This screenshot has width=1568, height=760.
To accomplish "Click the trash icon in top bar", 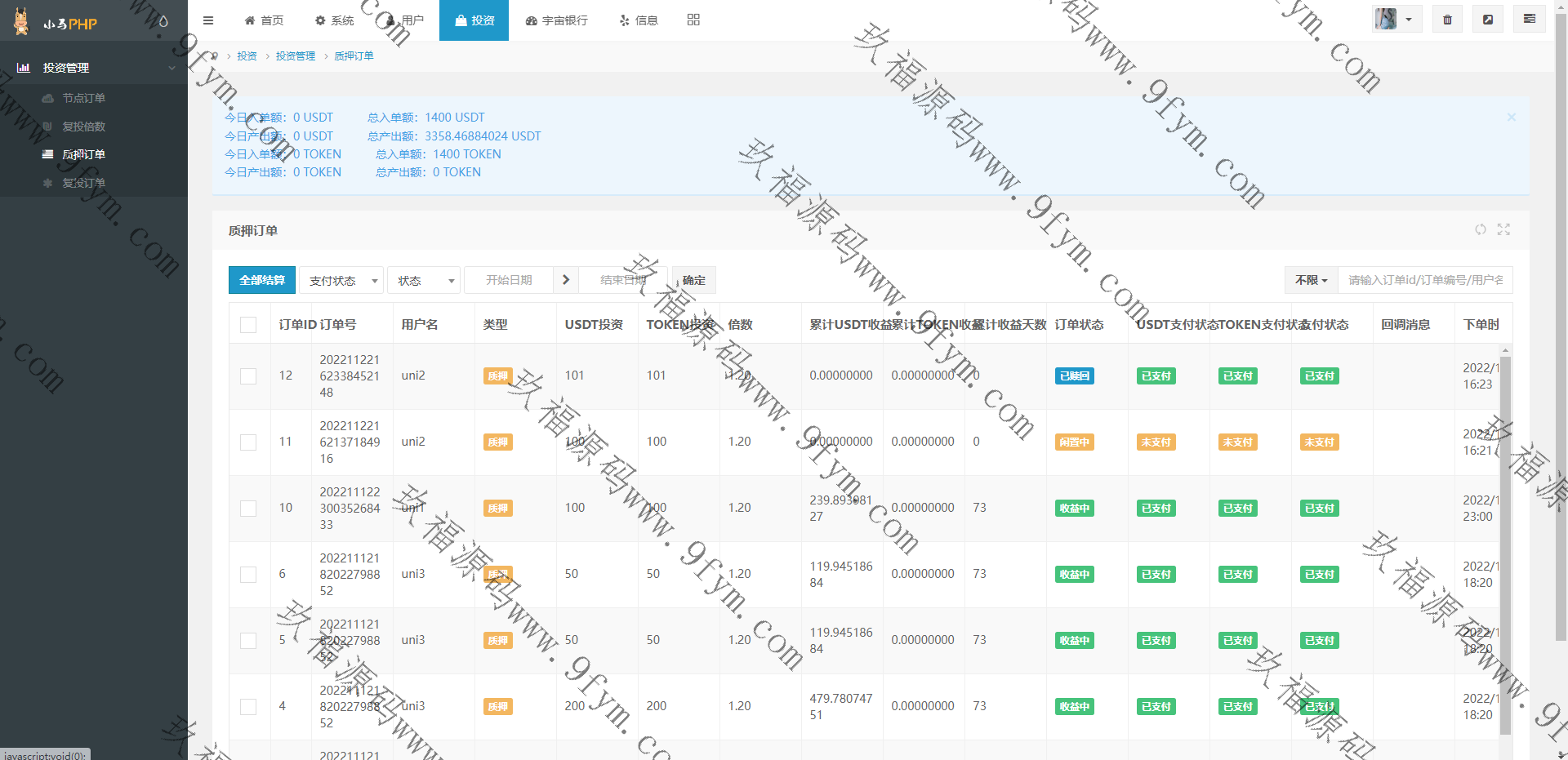I will pos(1447,20).
